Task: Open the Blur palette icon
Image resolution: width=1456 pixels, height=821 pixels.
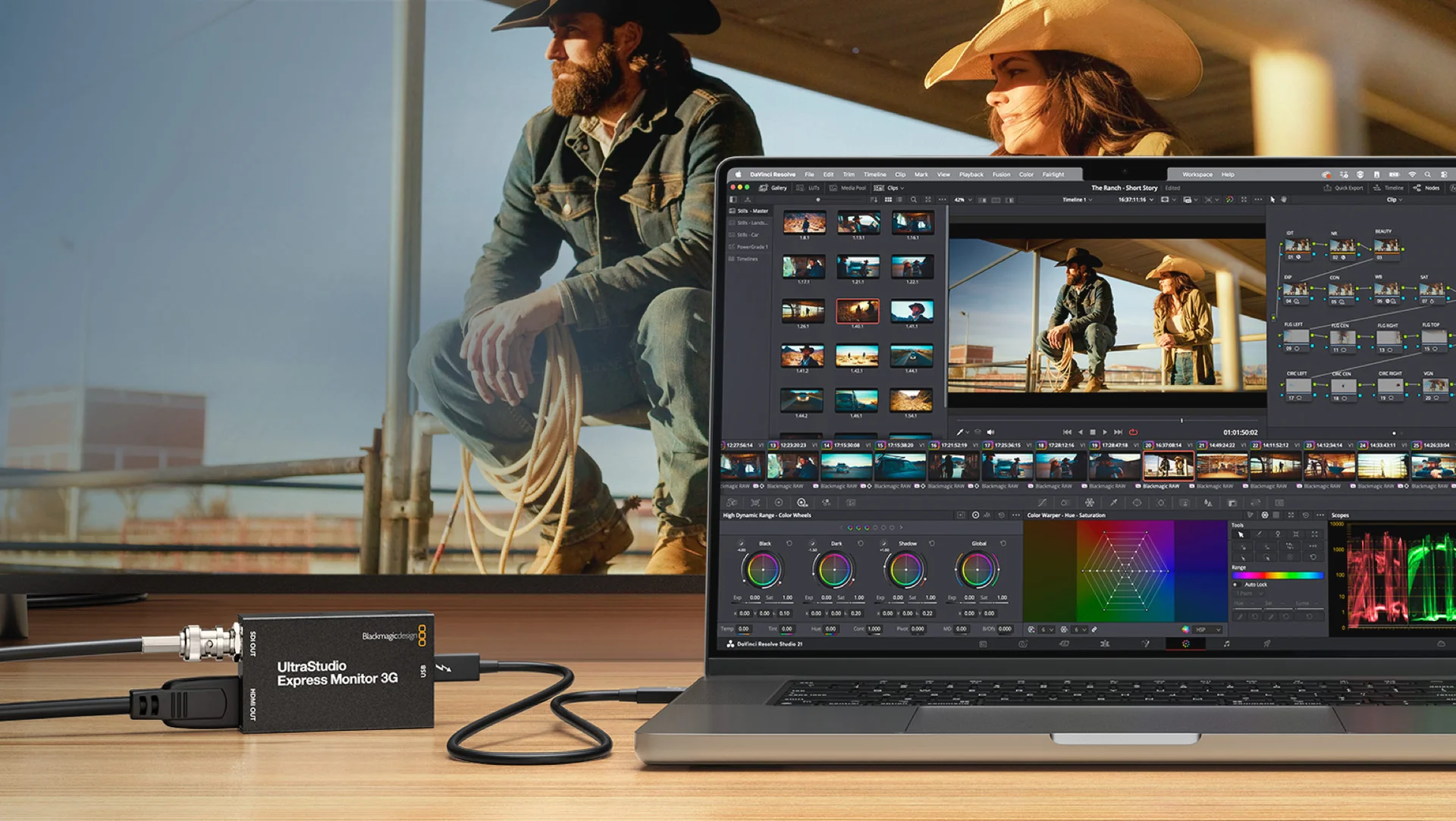Action: (1208, 503)
